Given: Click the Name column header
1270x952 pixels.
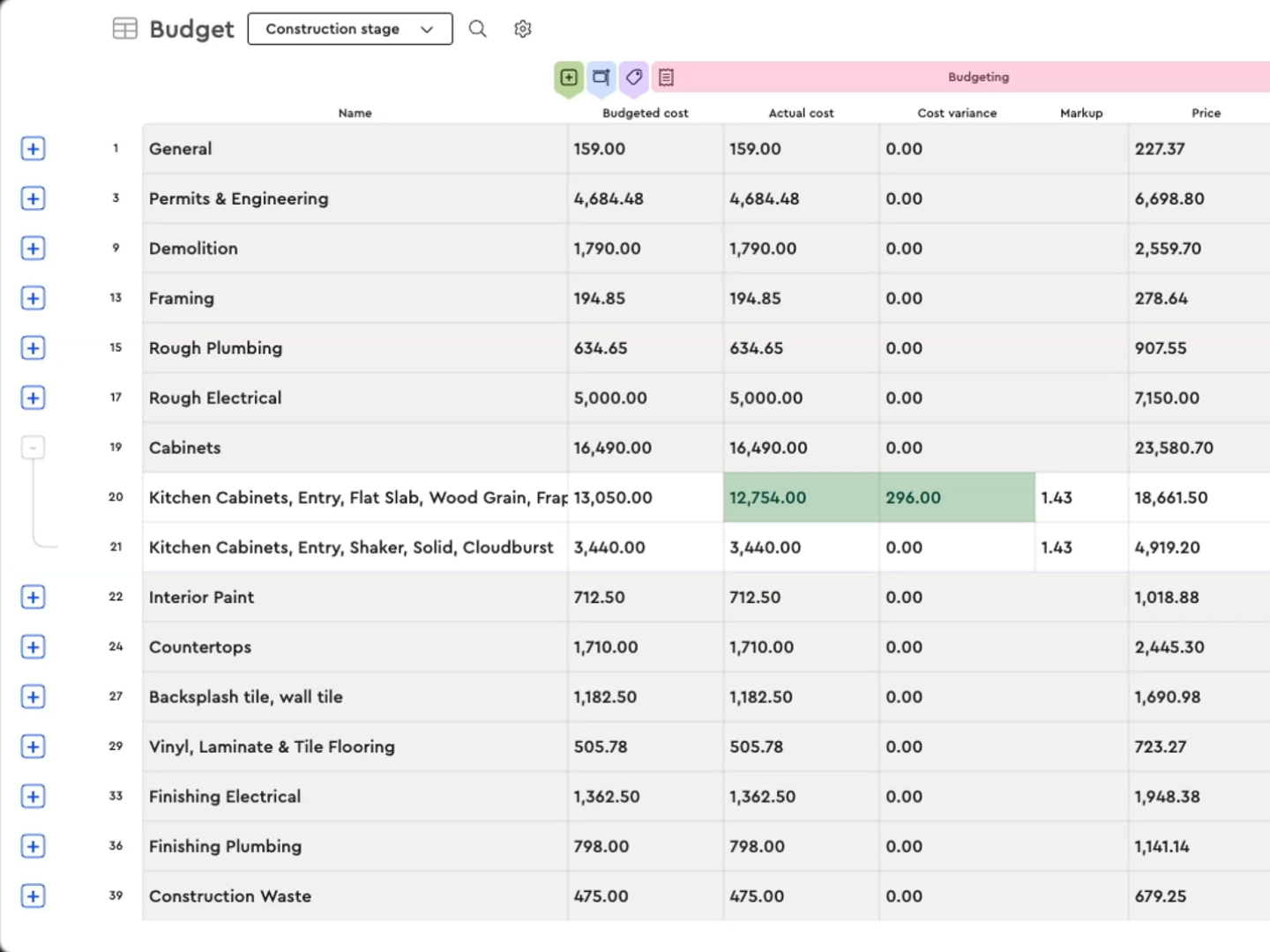Looking at the screenshot, I should [355, 113].
